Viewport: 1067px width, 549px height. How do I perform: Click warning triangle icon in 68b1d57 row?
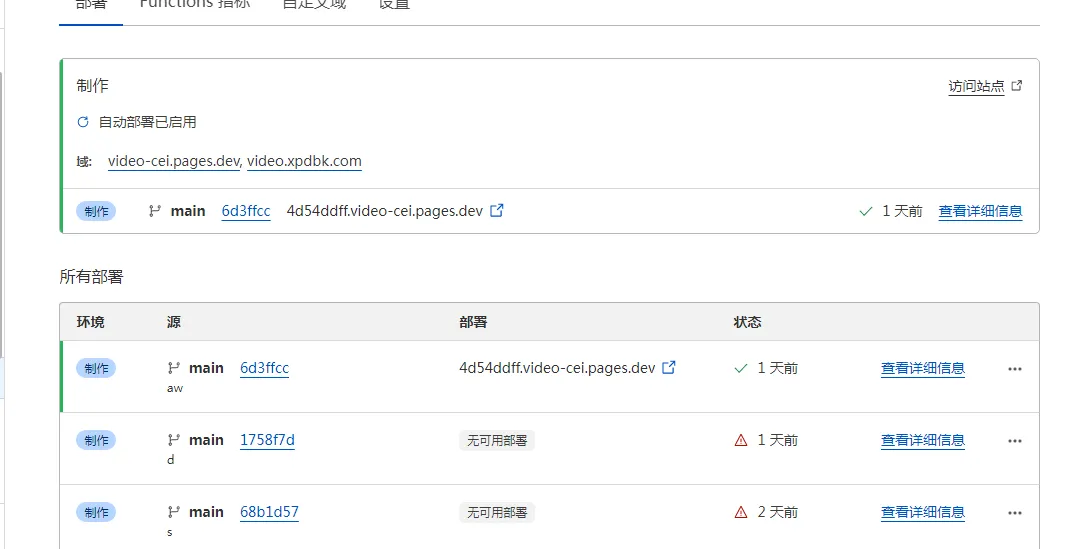[x=741, y=512]
